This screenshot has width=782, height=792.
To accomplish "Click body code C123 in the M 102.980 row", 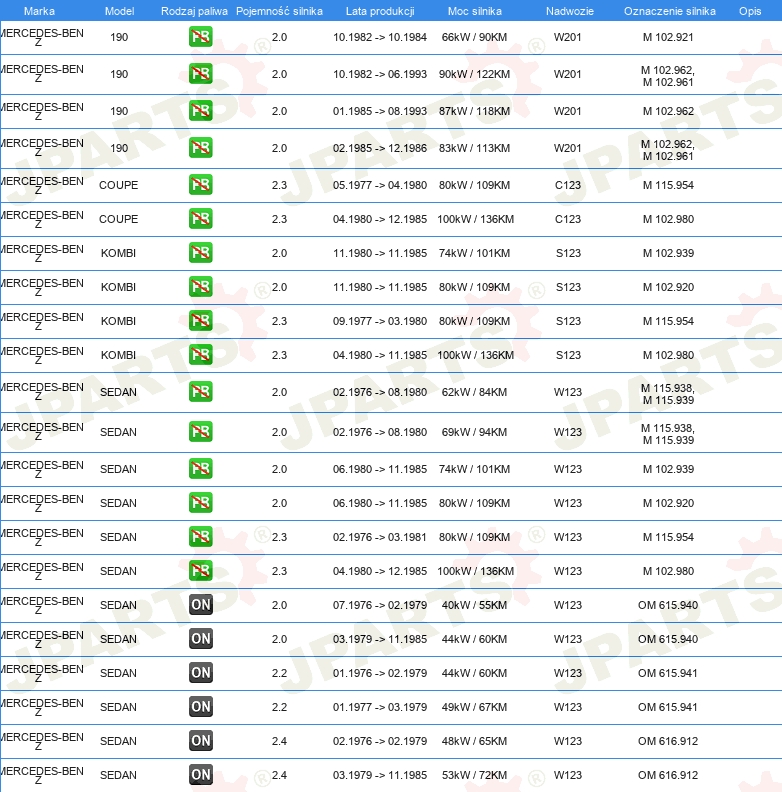I will click(x=568, y=219).
